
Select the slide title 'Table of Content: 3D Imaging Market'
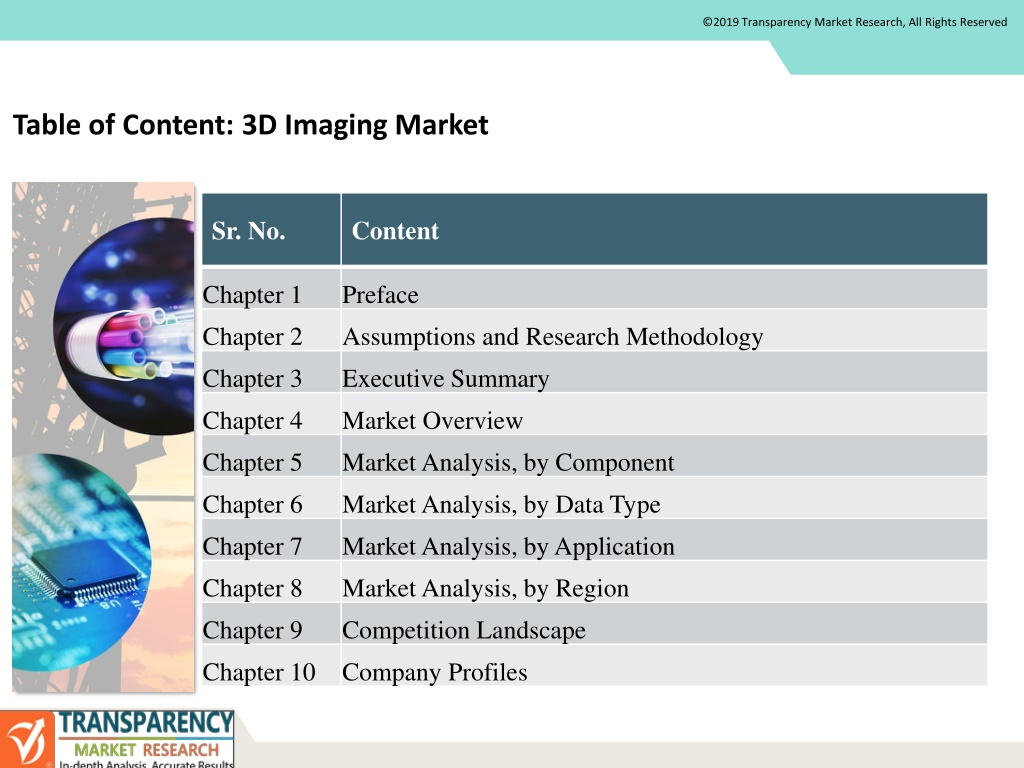tap(251, 125)
